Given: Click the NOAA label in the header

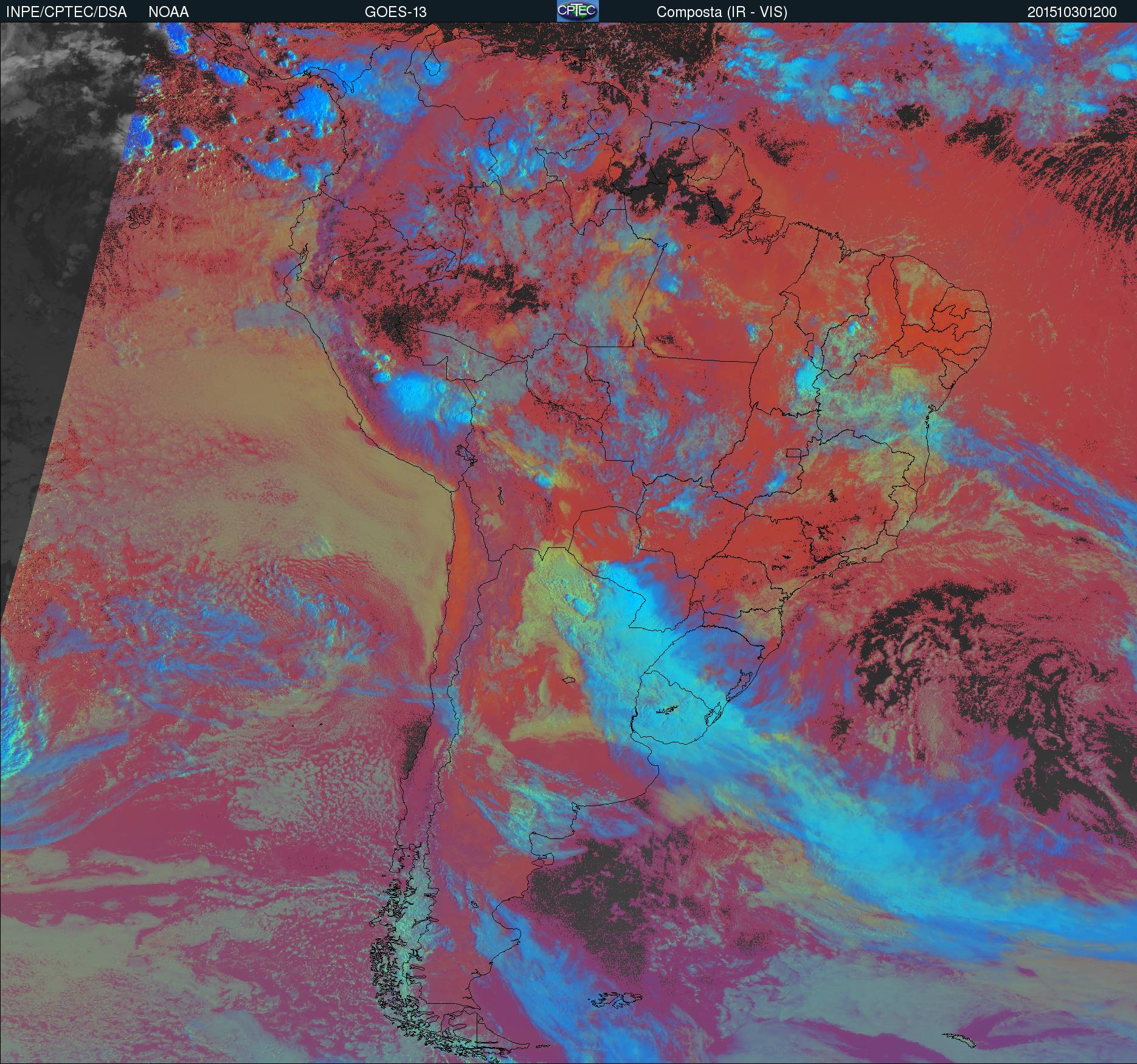Looking at the screenshot, I should coord(168,12).
